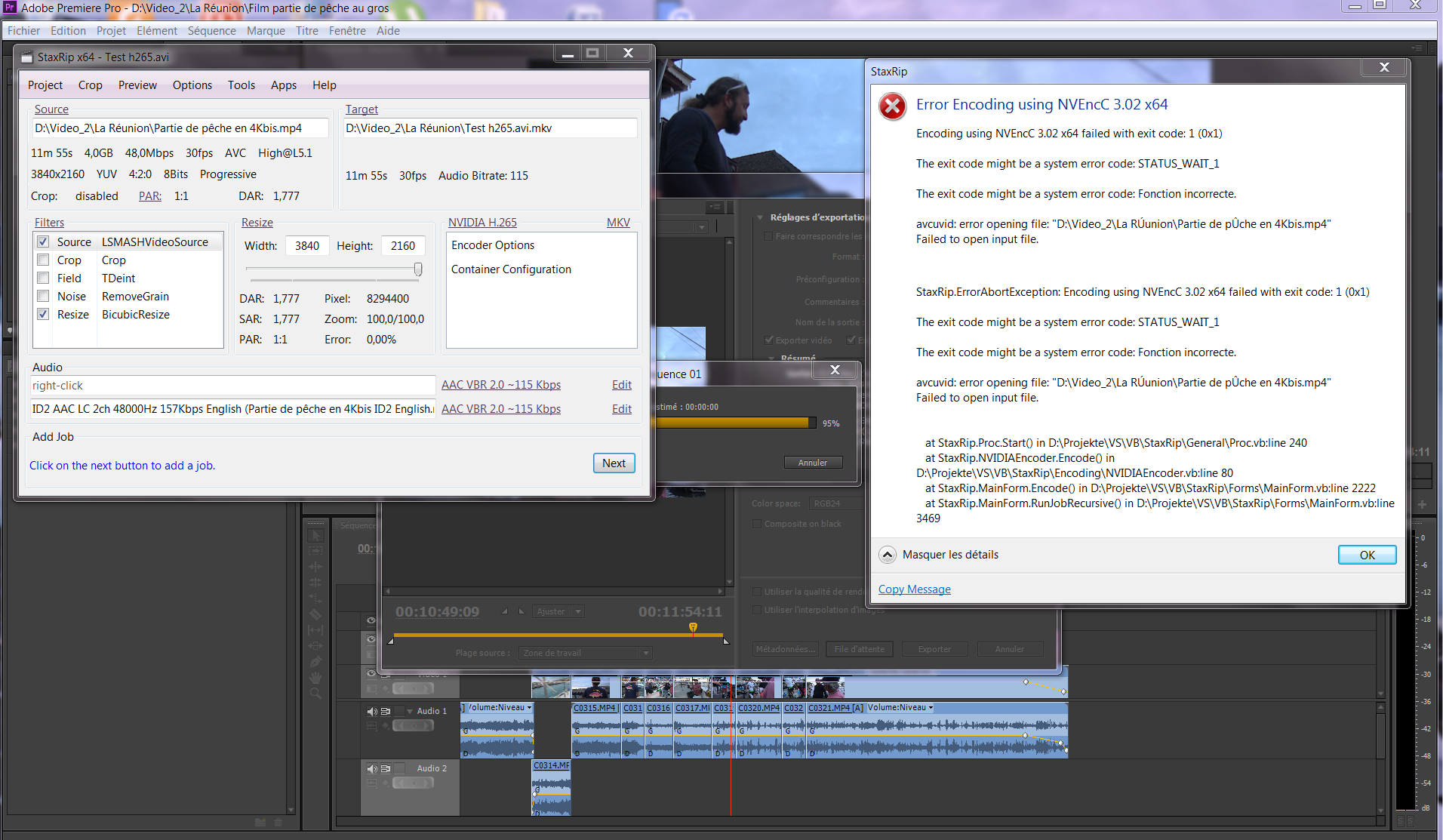Open the panel menu icon above preview
This screenshot has width=1443, height=840.
click(x=715, y=207)
